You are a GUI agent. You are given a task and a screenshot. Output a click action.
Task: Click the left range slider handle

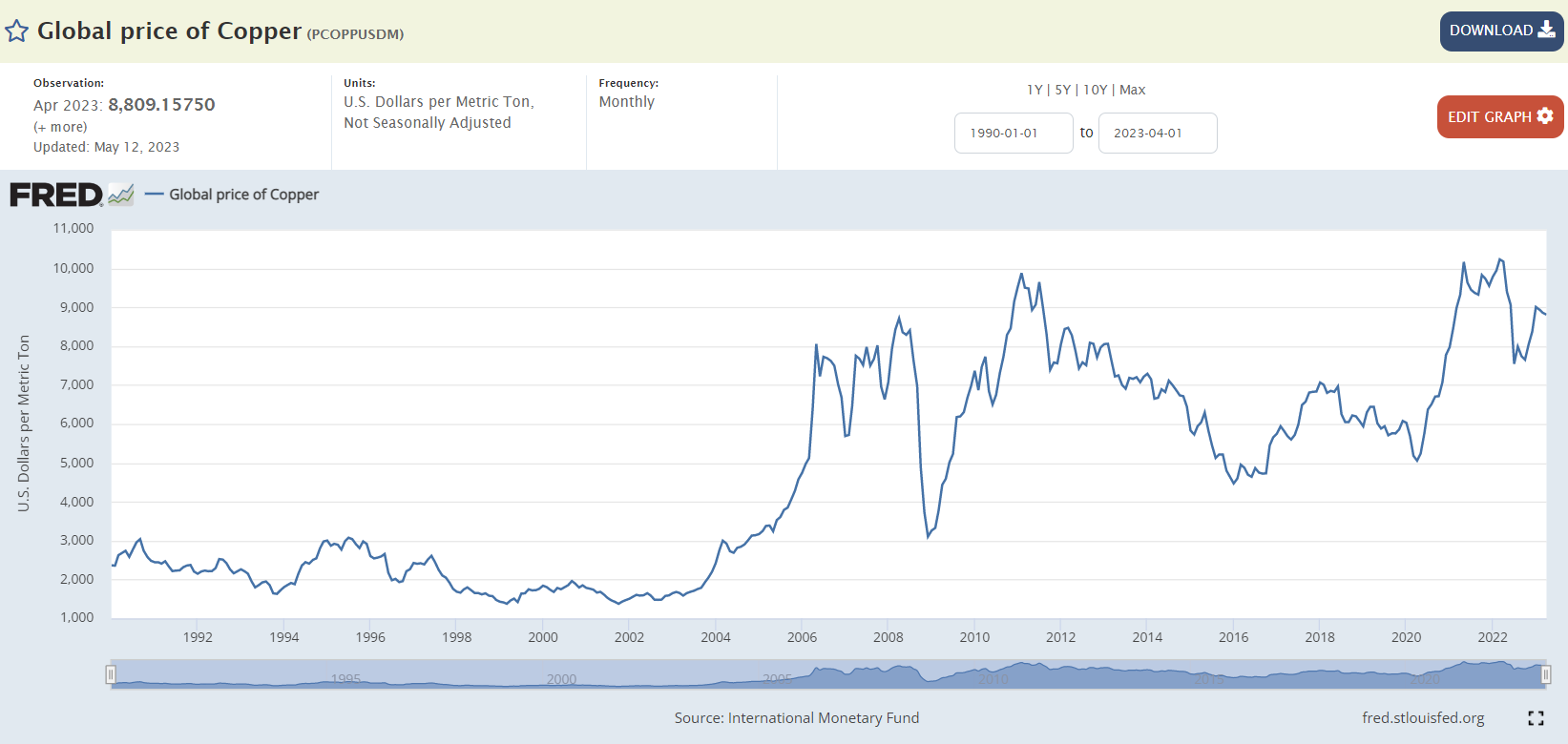tap(111, 675)
